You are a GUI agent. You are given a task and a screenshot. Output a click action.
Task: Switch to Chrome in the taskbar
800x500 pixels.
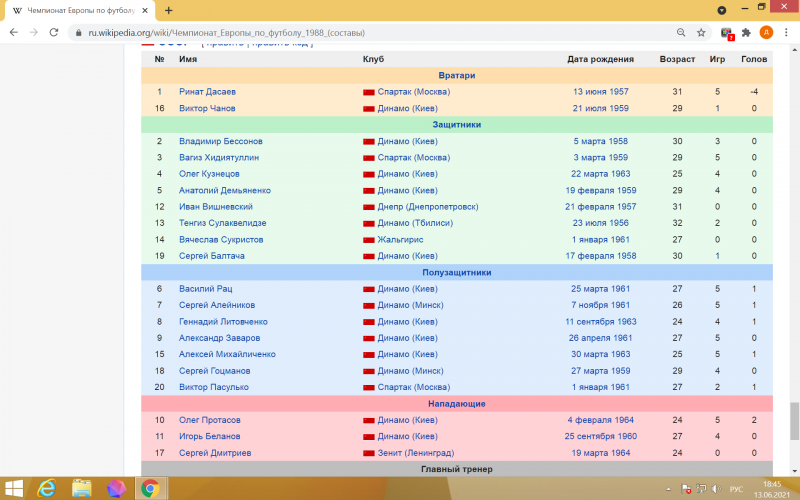150,488
